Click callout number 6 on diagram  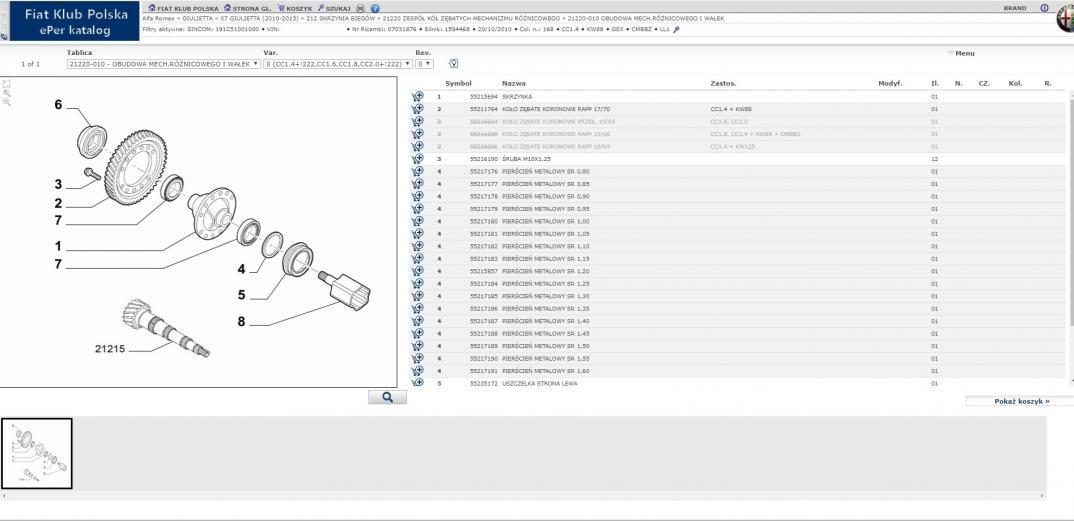[x=58, y=105]
